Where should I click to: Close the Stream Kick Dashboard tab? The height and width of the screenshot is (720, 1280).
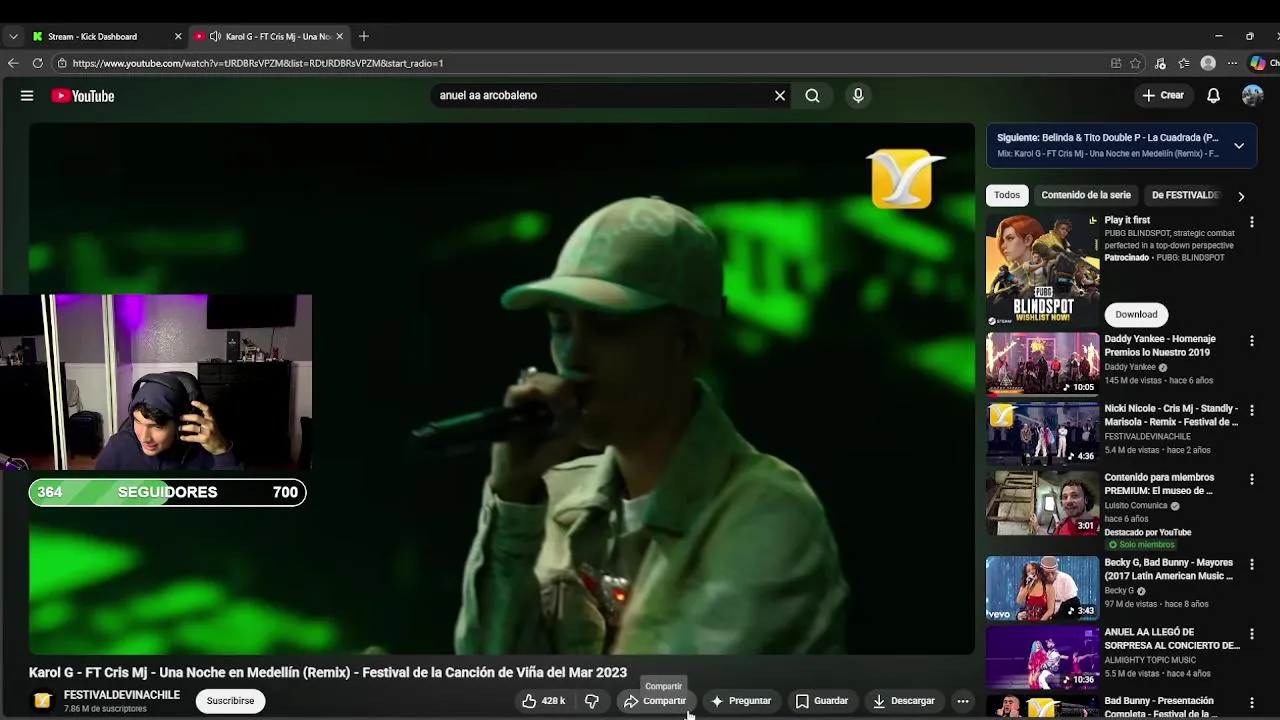coord(178,36)
